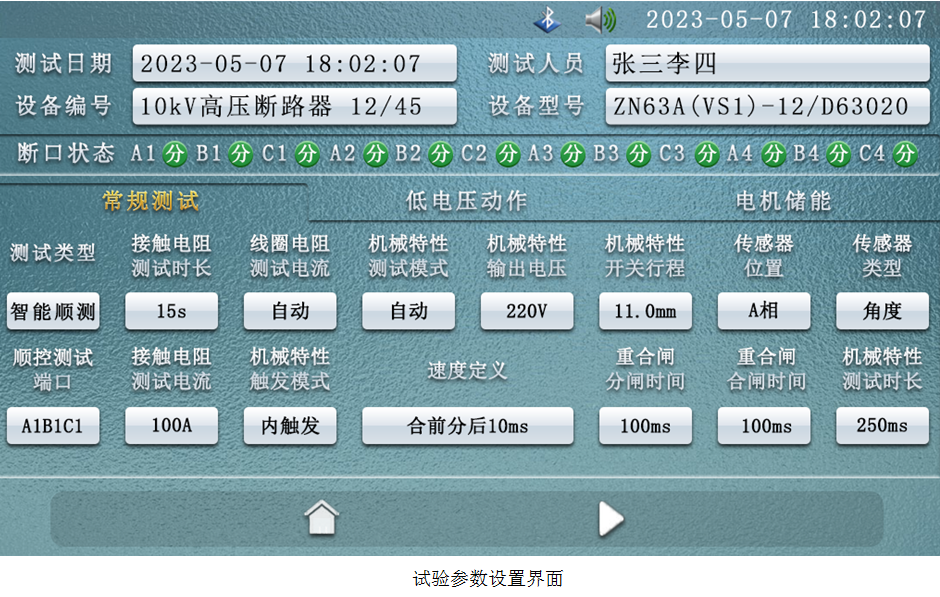Select the B2 breaker status indicator
The image size is (940, 597).
point(440,154)
